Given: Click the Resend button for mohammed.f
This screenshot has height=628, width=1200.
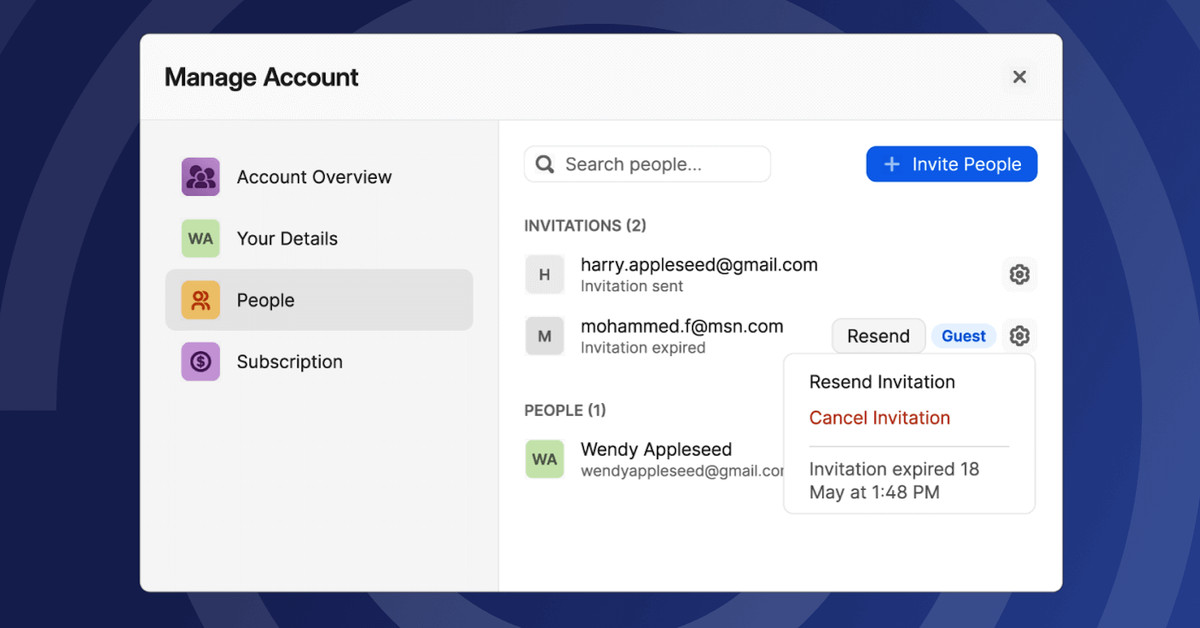Looking at the screenshot, I should [x=878, y=336].
